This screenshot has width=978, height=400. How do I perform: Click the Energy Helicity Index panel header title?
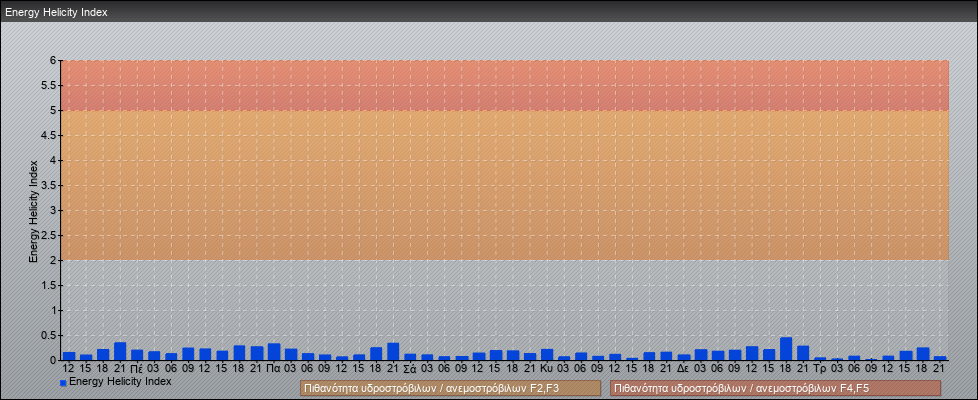tap(56, 12)
